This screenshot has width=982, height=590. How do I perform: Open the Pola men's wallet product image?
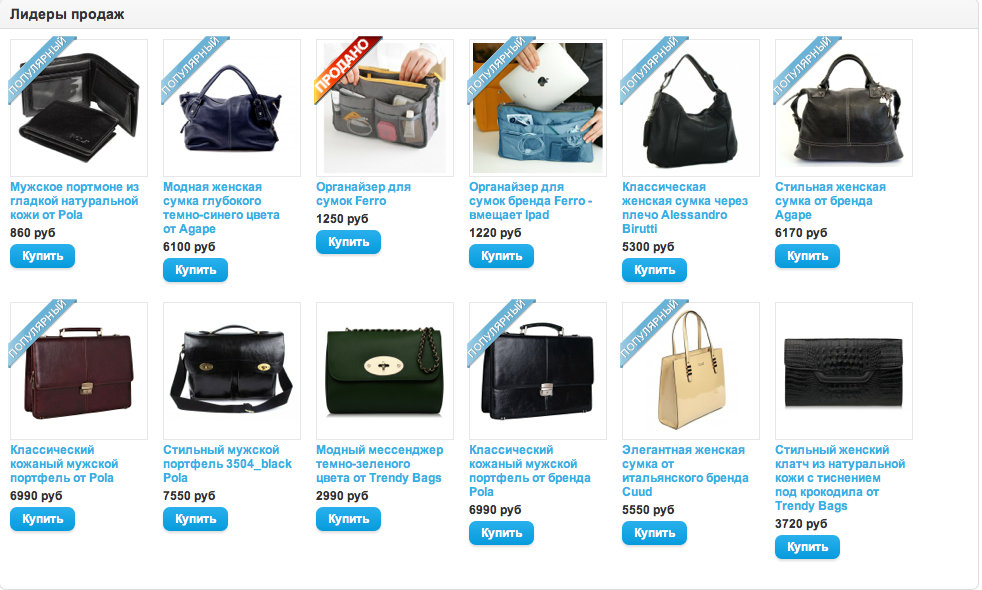[x=79, y=108]
